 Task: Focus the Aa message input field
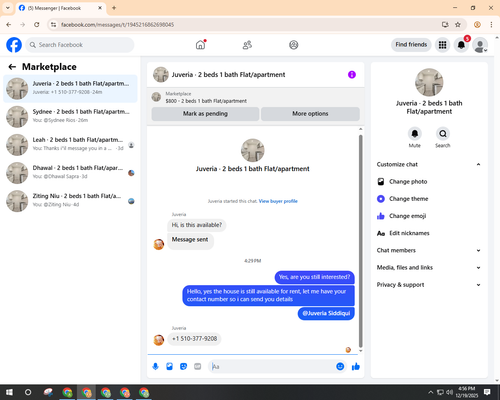pos(272,367)
